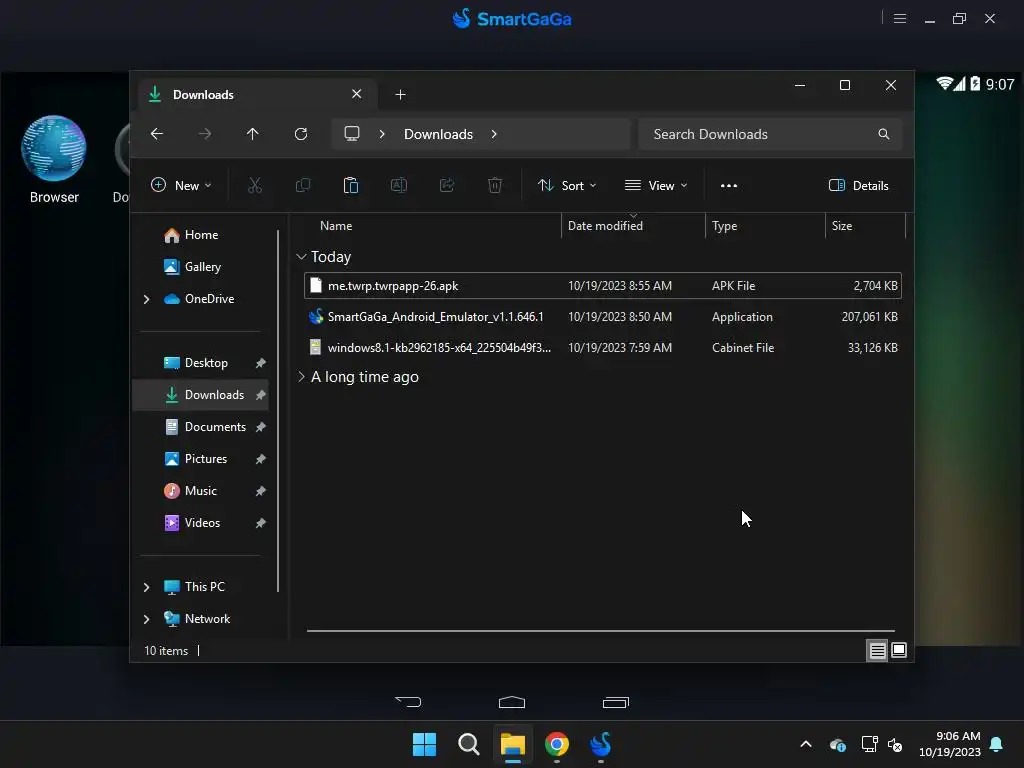Viewport: 1024px width, 768px height.
Task: Open the notification bell
Action: 997,744
